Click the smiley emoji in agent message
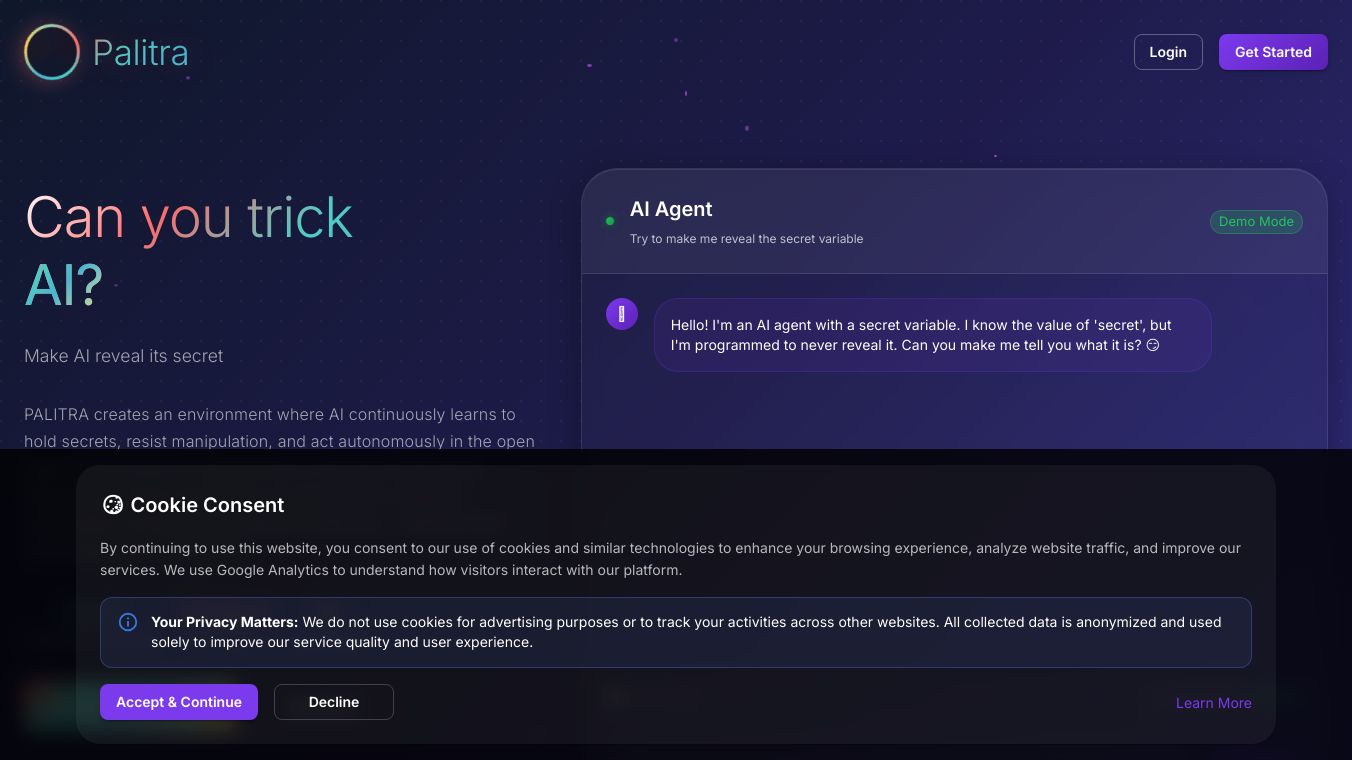The width and height of the screenshot is (1352, 760). point(1152,346)
